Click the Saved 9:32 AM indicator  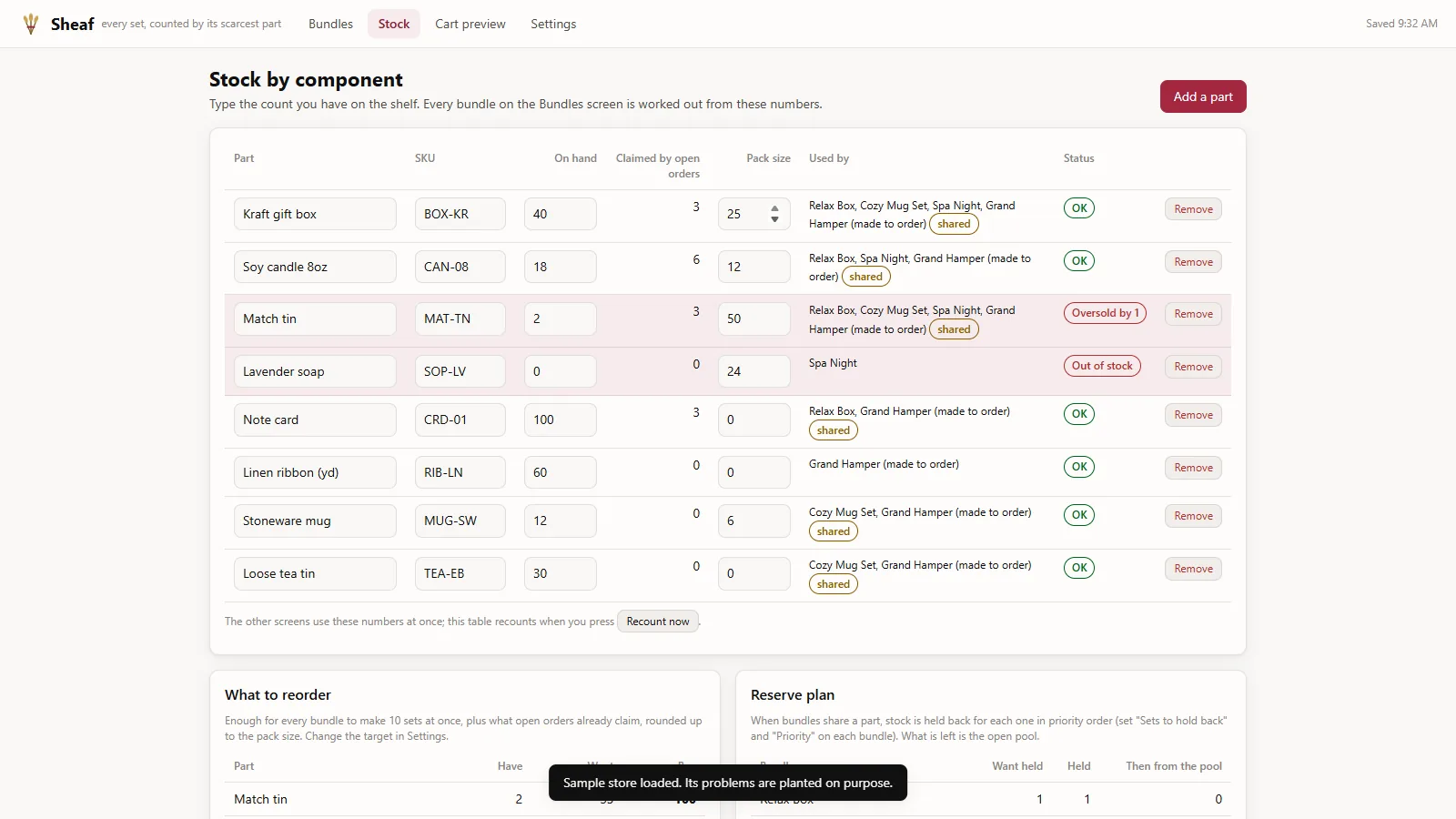coord(1401,24)
